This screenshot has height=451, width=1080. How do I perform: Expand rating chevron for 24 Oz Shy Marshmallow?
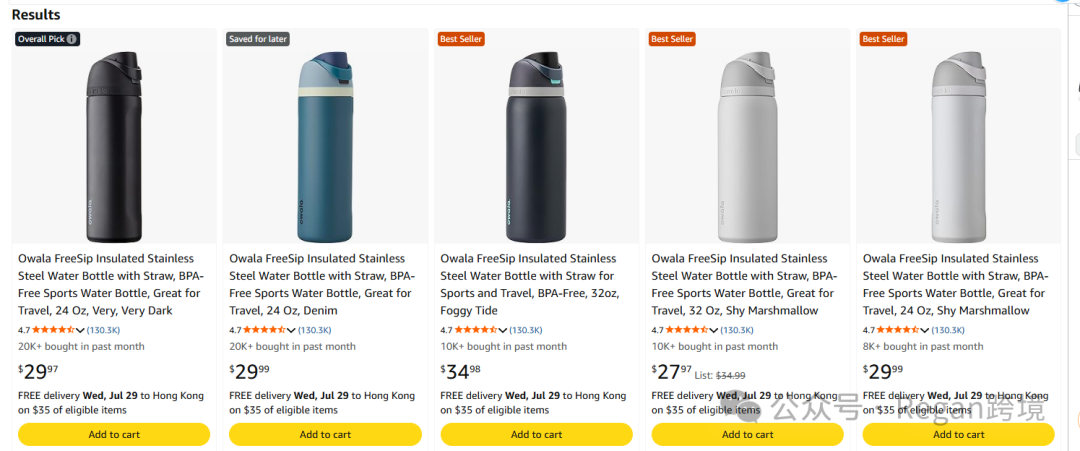(925, 331)
